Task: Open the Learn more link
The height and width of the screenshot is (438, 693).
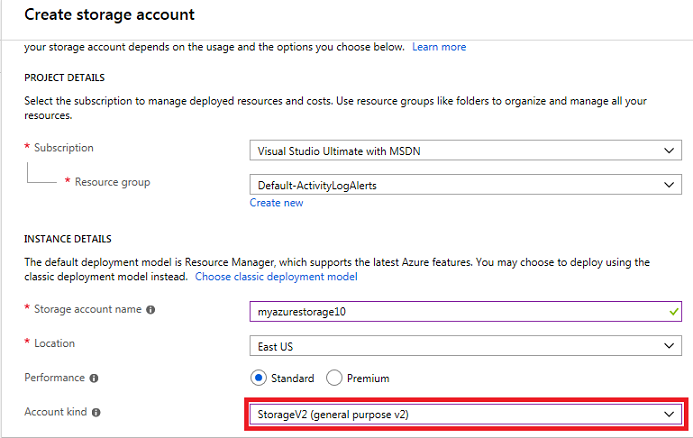Action: (x=439, y=47)
